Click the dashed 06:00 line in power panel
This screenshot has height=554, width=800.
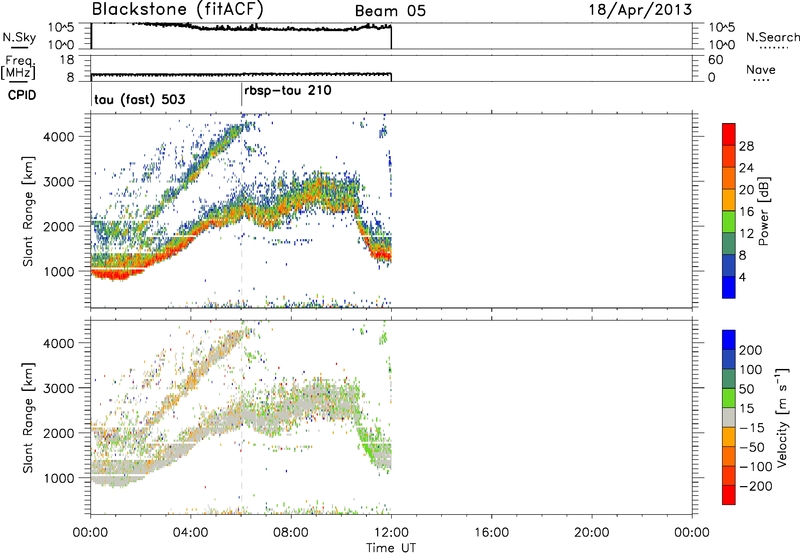tap(241, 211)
